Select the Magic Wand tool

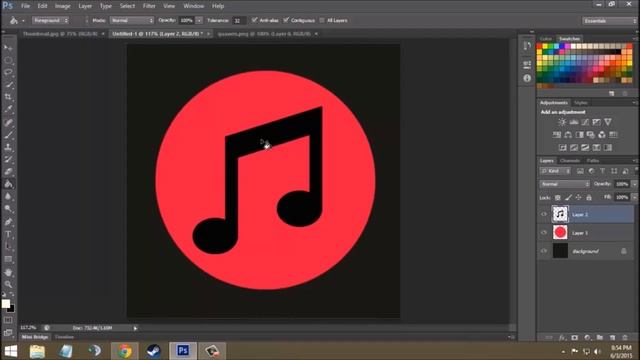click(8, 85)
